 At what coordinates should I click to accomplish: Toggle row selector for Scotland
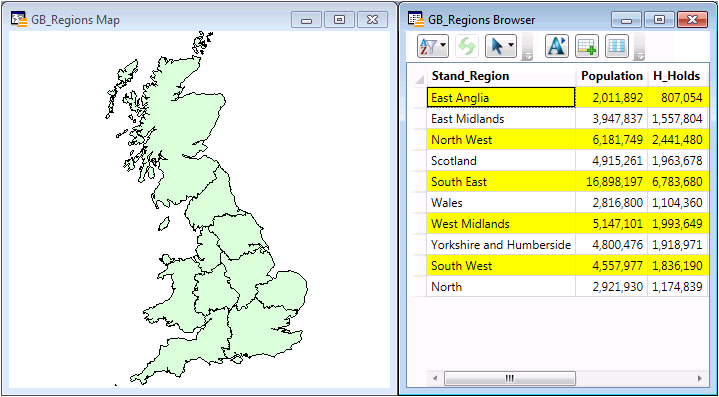coord(420,161)
